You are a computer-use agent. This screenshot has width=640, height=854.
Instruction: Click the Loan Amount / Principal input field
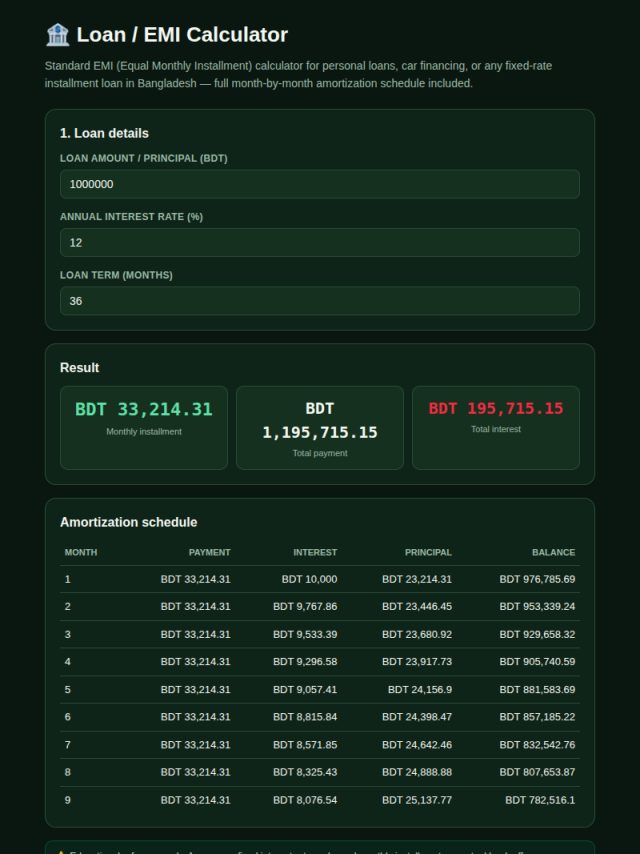[320, 184]
